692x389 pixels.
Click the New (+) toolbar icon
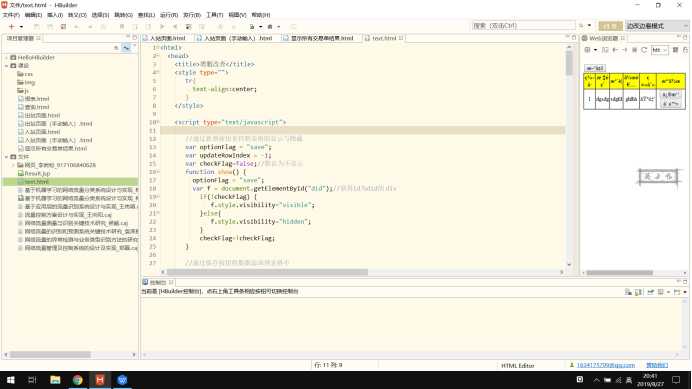coord(11,26)
